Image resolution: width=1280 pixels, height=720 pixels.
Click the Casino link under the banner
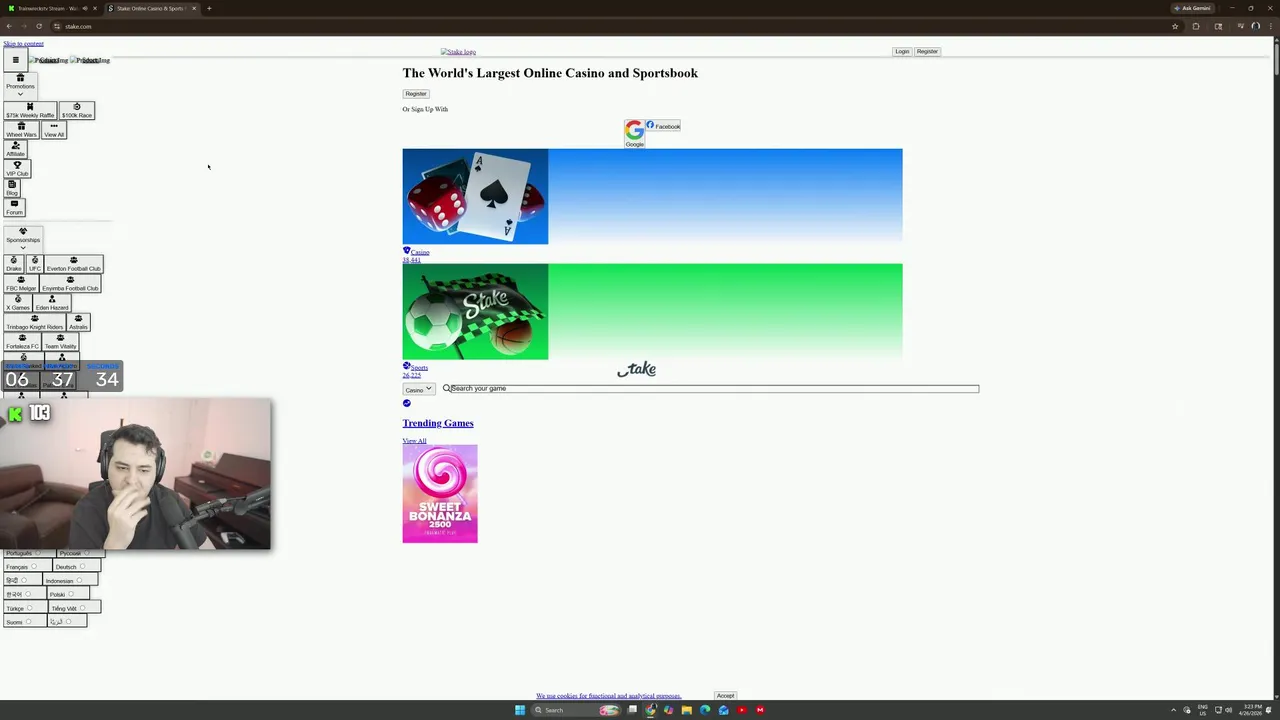point(420,252)
